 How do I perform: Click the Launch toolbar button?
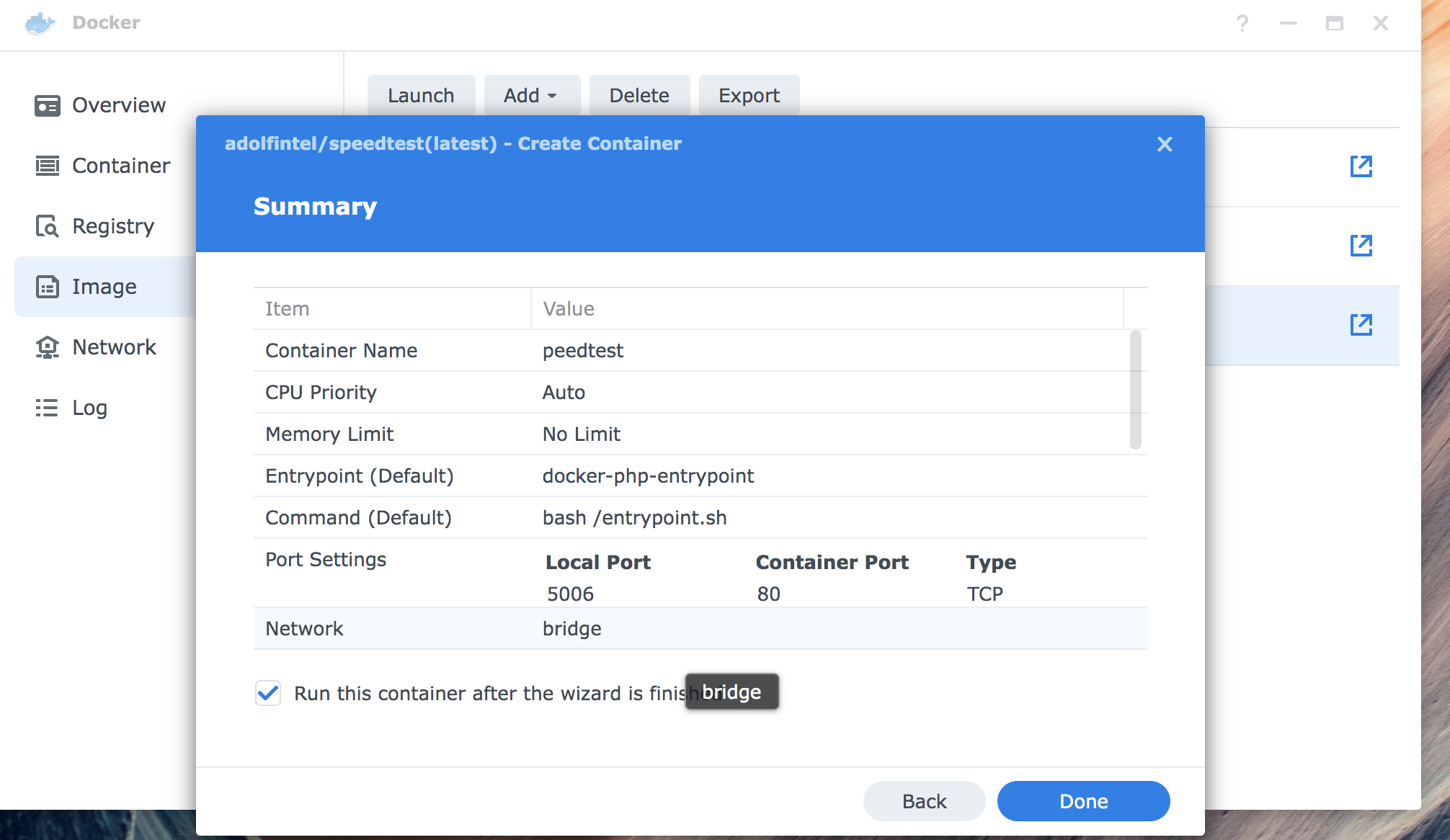pos(421,96)
